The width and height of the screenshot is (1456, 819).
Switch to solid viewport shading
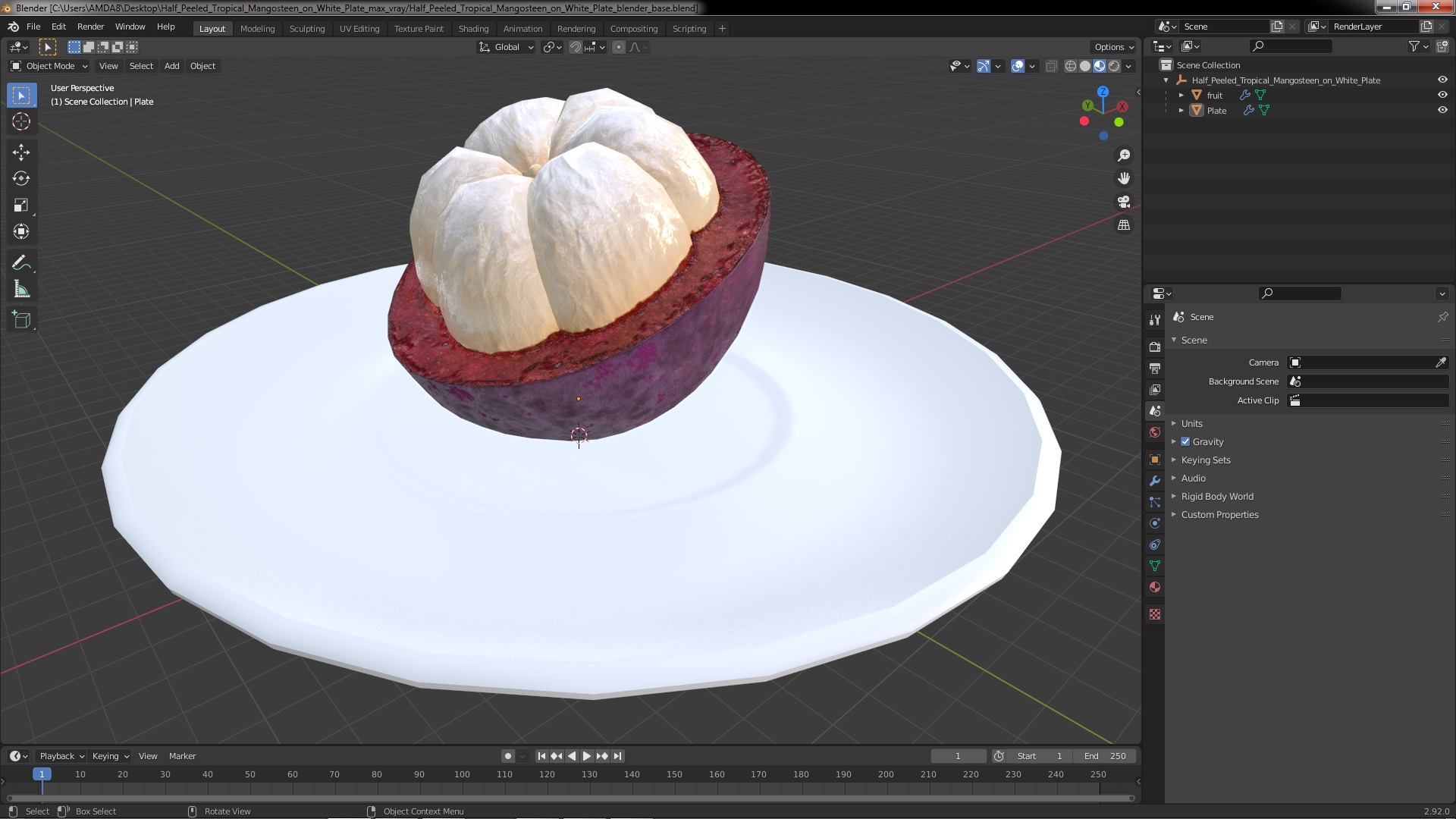coord(1085,66)
